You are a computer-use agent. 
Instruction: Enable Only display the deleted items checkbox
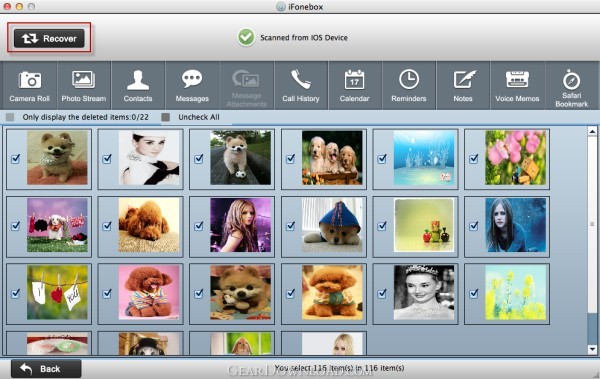[x=10, y=117]
